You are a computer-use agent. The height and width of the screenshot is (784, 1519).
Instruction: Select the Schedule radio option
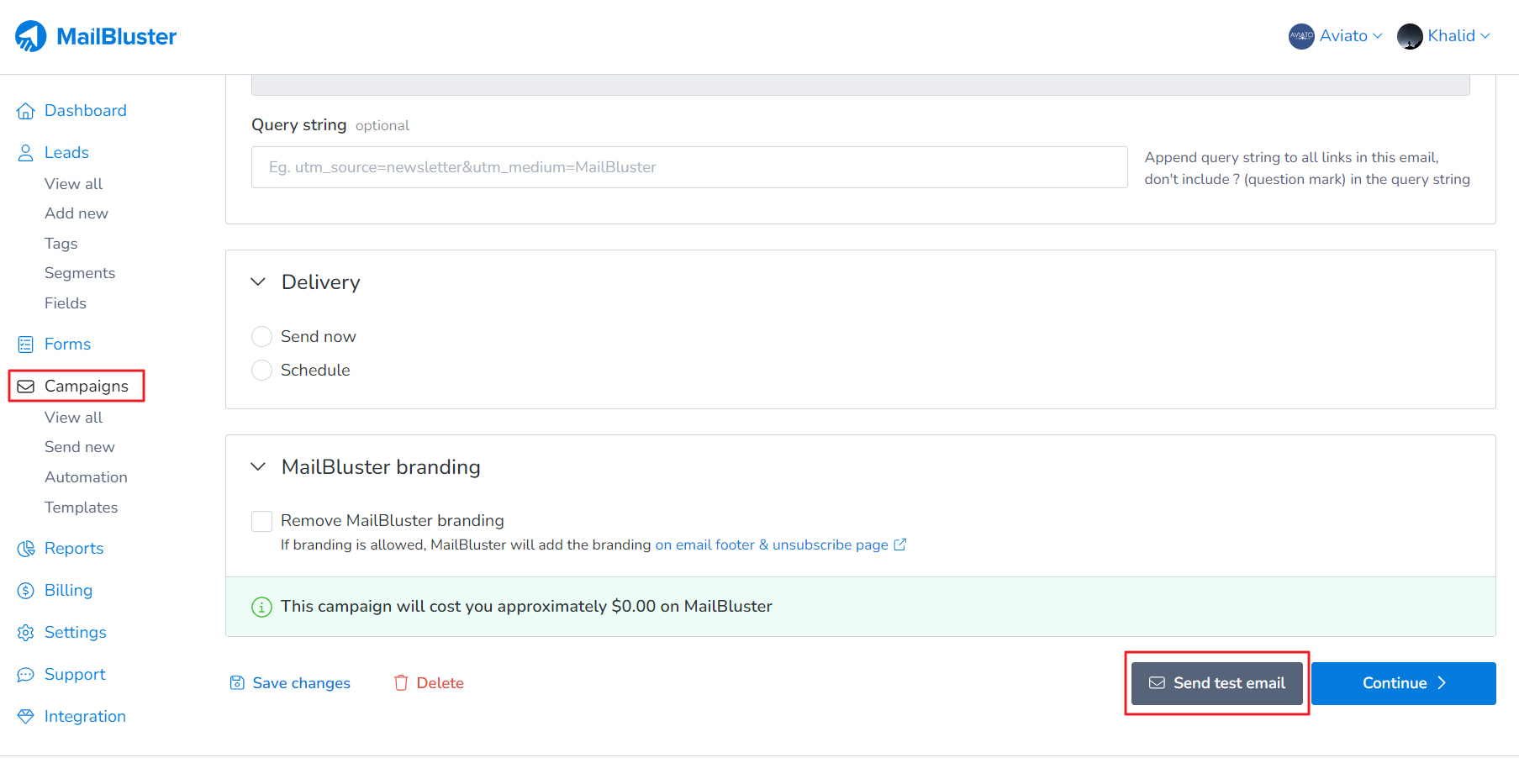262,371
